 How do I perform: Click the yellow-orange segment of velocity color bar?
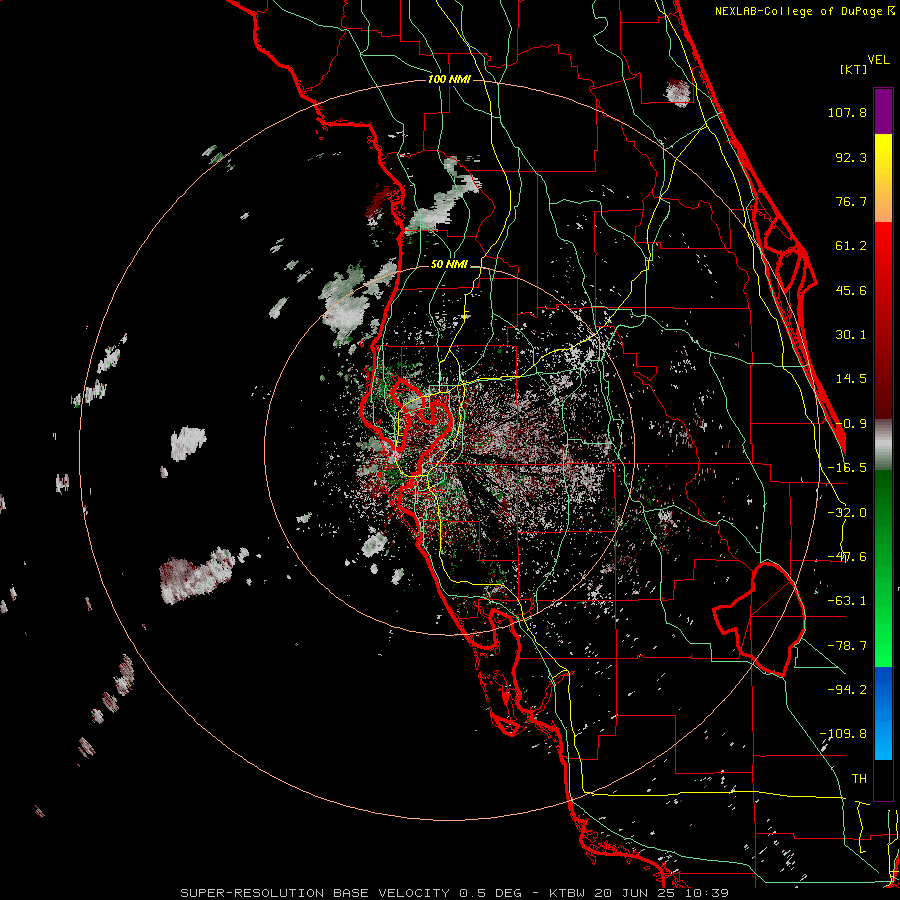pyautogui.click(x=883, y=178)
